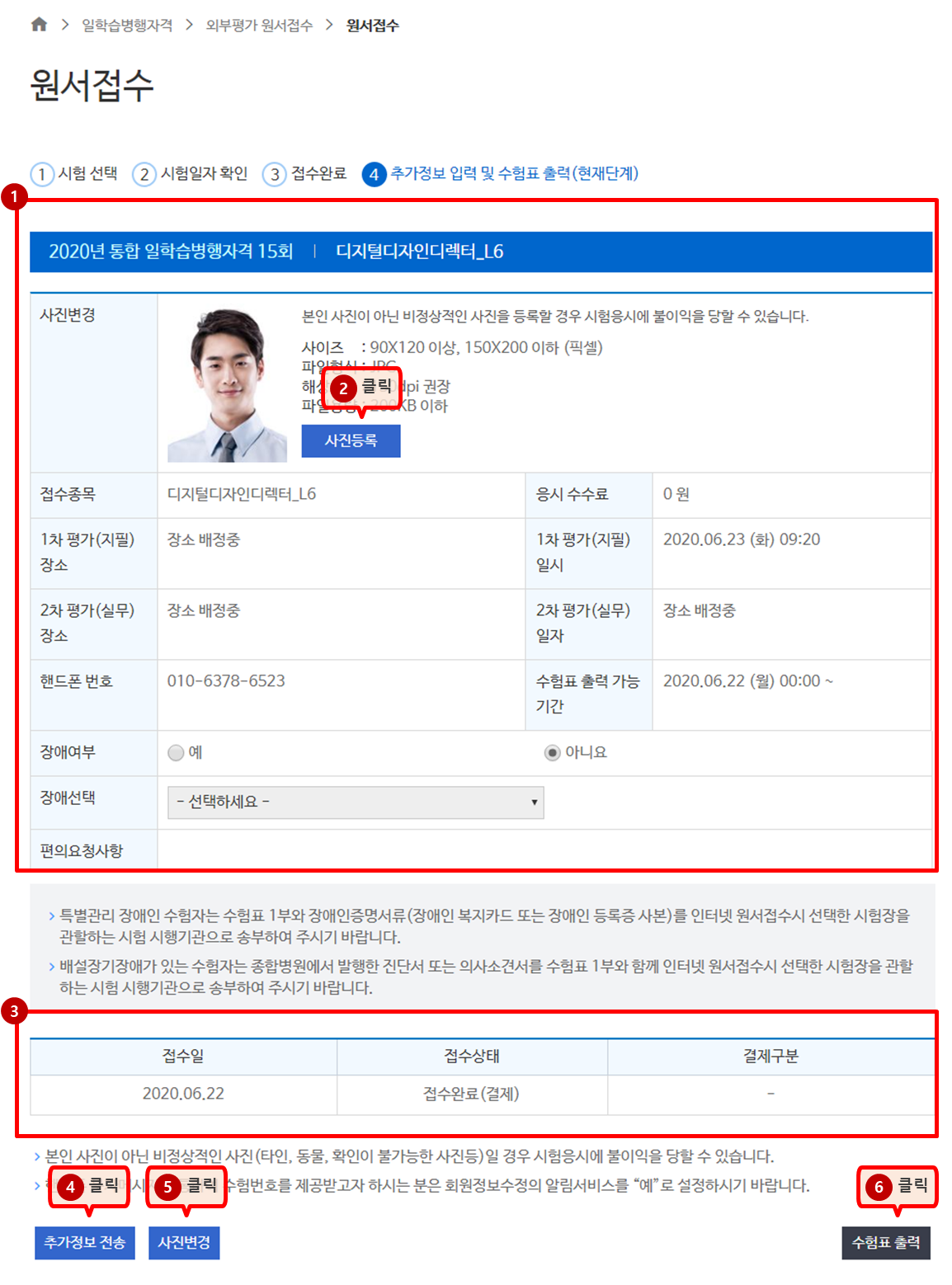This screenshot has height=1285, width=952.
Task: Select step 2 시험일자 확인
Action: click(191, 174)
